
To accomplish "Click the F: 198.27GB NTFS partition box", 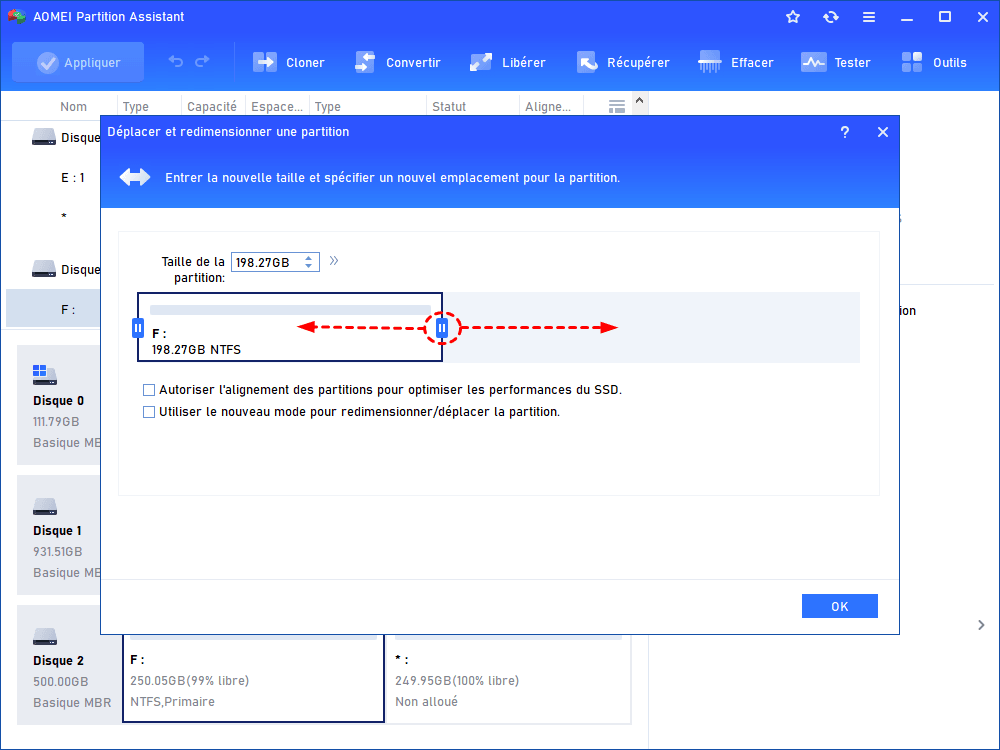I will coord(290,327).
